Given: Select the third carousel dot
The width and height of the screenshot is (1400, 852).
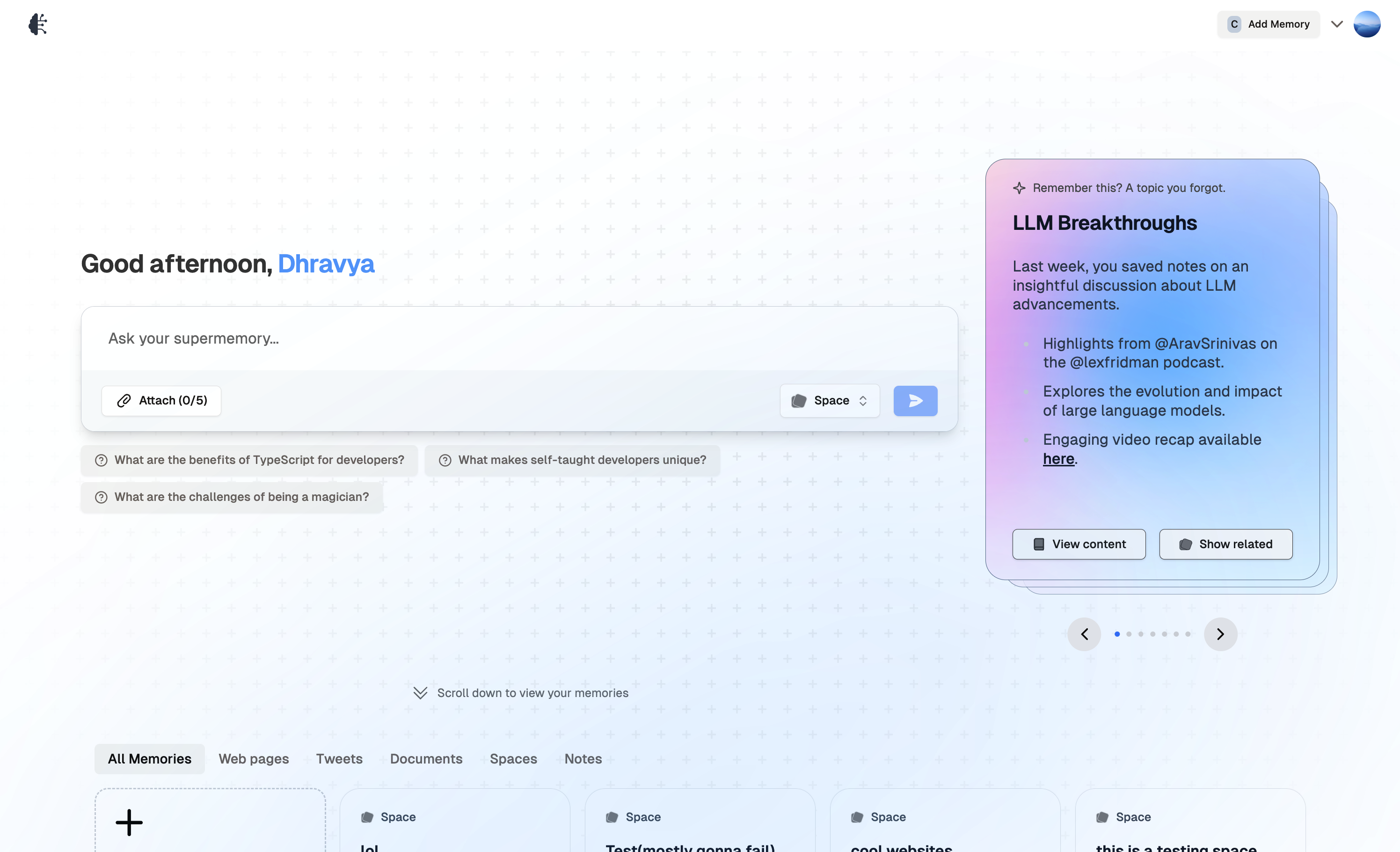Looking at the screenshot, I should click(1141, 634).
